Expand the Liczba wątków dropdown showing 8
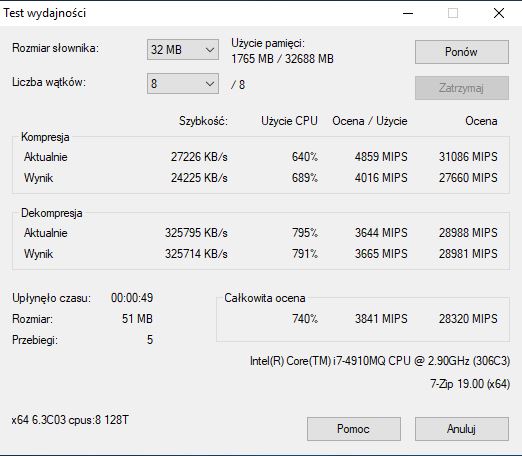 click(183, 84)
